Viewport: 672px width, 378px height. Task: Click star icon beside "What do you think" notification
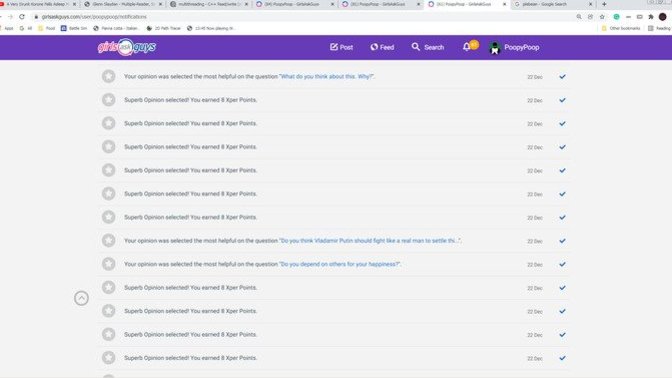click(x=108, y=76)
